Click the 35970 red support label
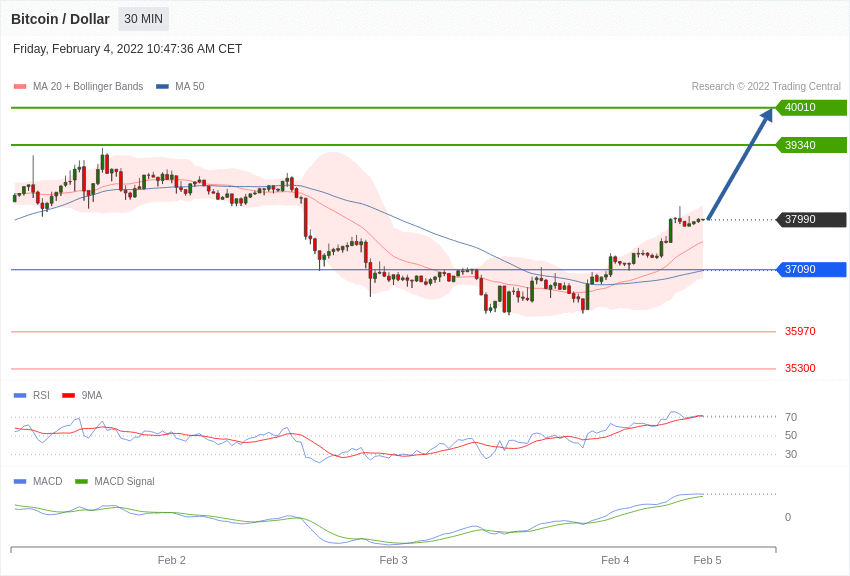Screen dimensions: 850x576 [x=800, y=331]
